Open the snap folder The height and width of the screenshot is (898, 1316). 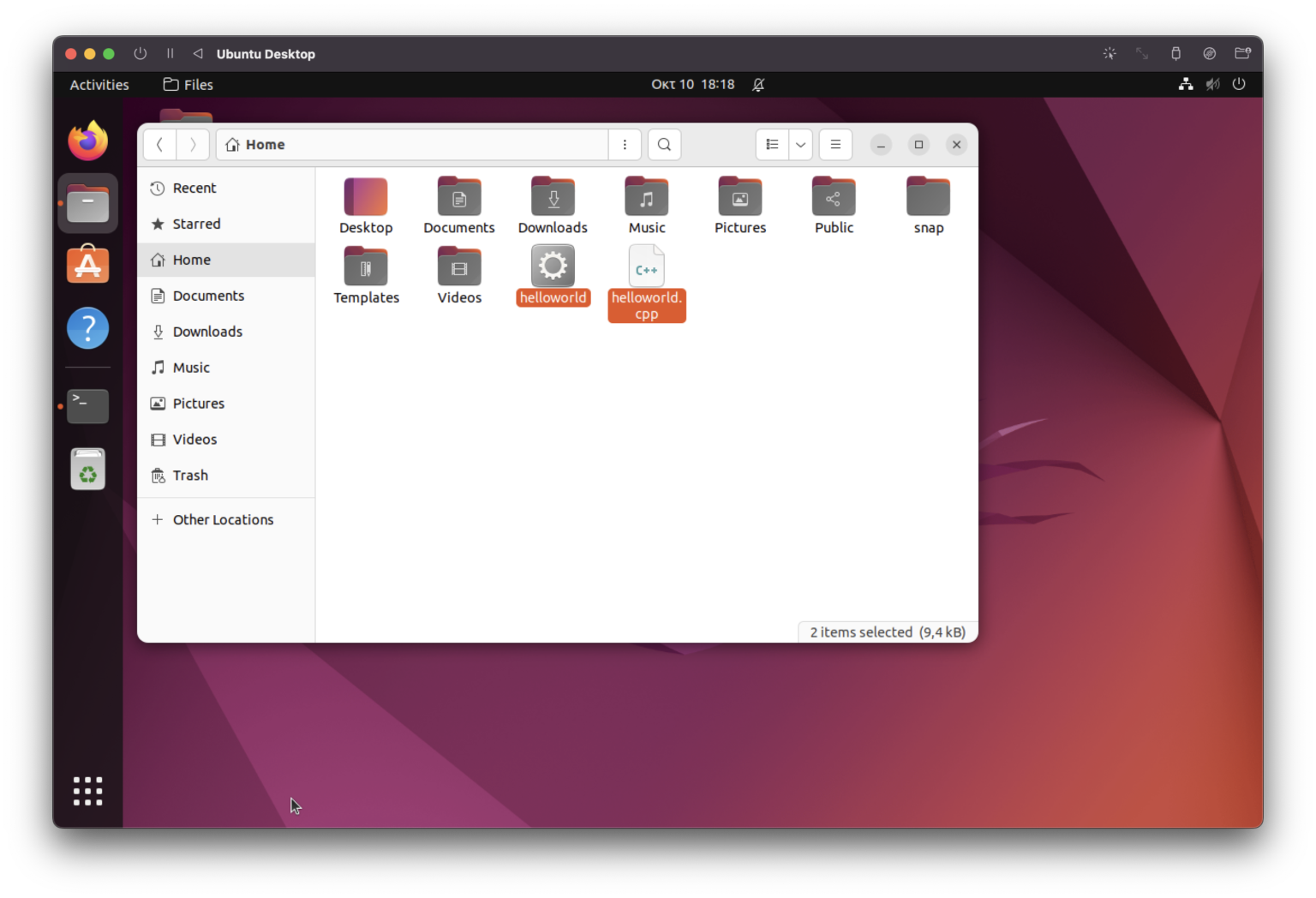928,198
